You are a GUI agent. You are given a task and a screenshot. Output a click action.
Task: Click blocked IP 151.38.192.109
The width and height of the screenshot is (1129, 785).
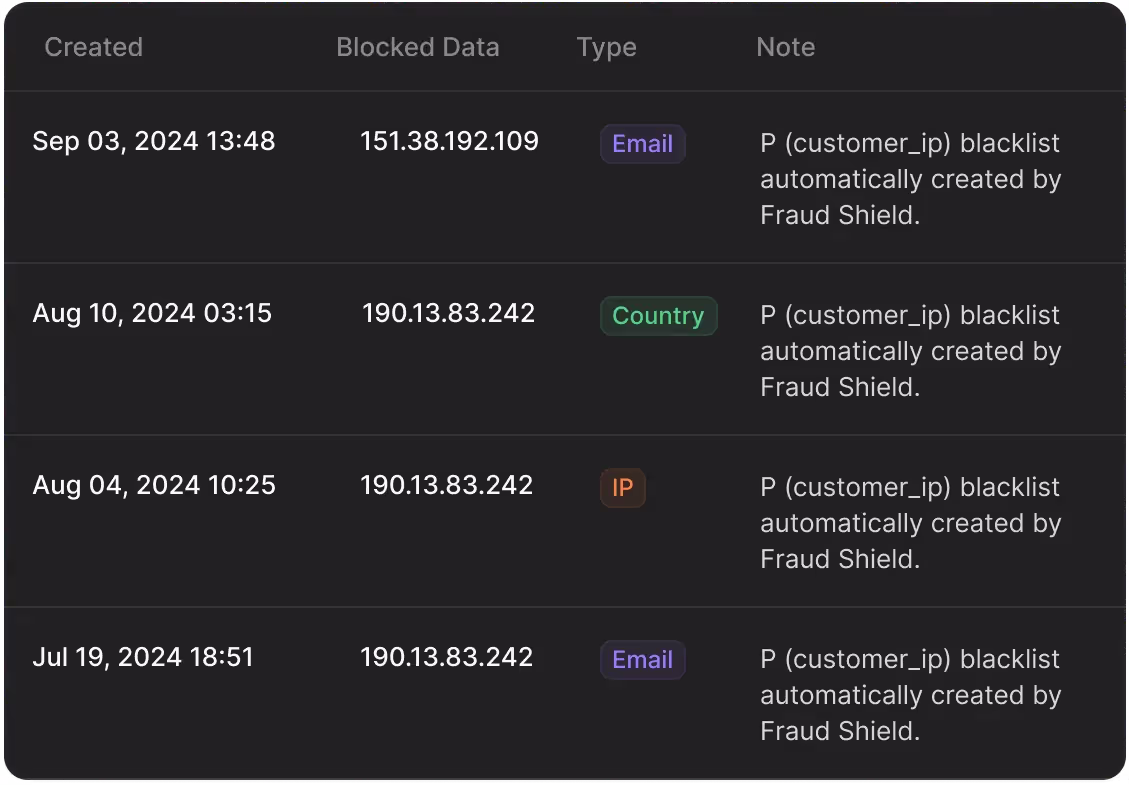[x=449, y=141]
